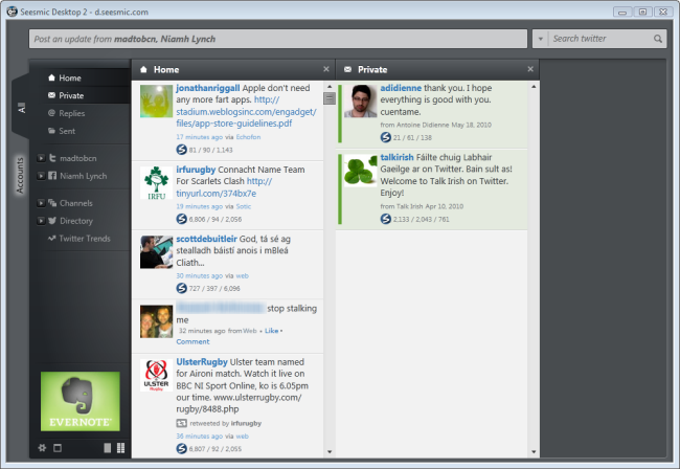This screenshot has width=680, height=469.
Task: Click Private column scroll up arrow
Action: click(x=533, y=87)
